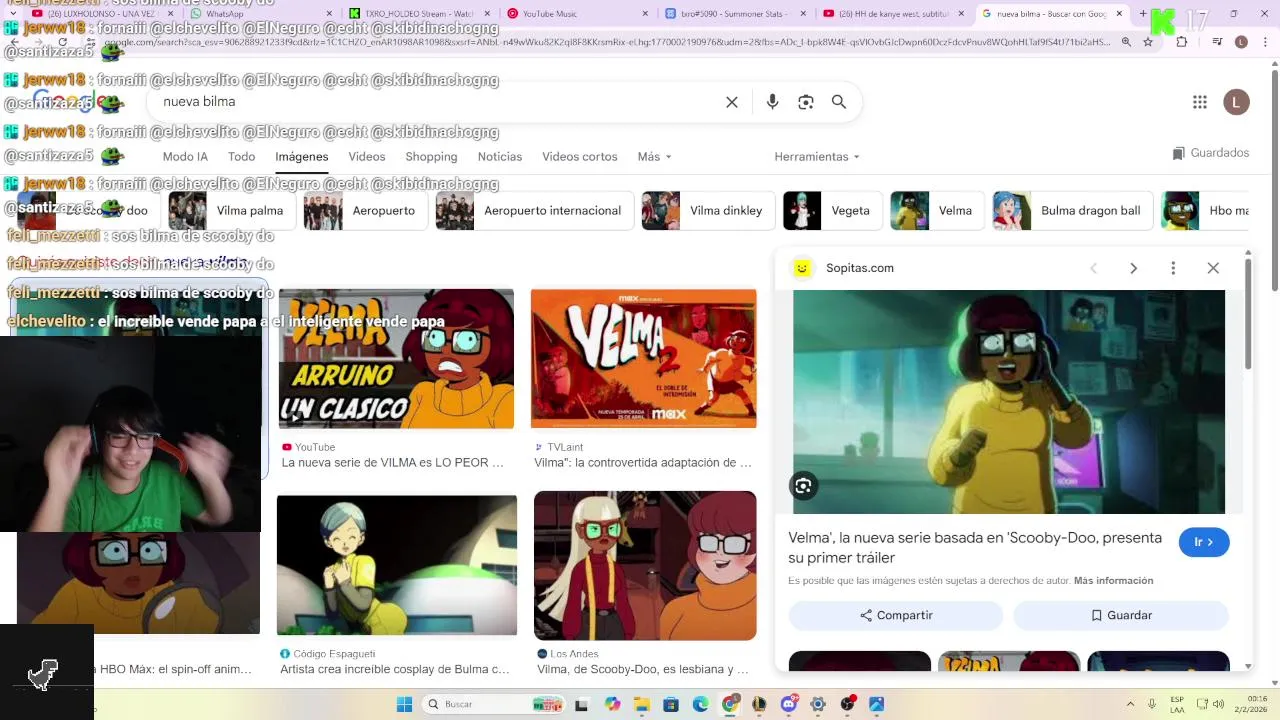Open Task View in the taskbar
The width and height of the screenshot is (1280, 720).
[x=582, y=704]
